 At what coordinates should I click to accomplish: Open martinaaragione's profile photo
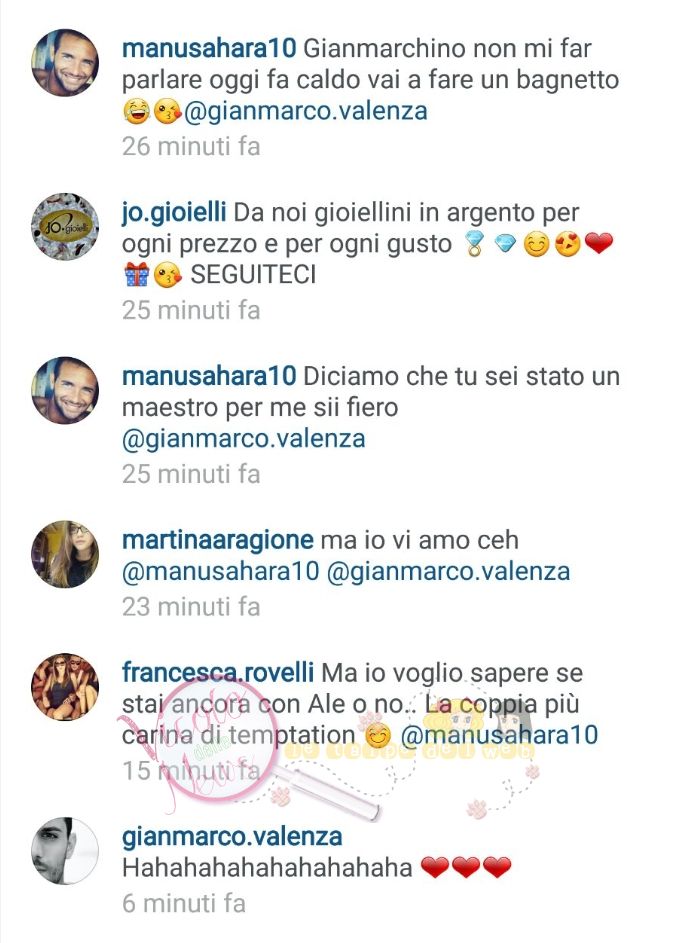tap(65, 554)
